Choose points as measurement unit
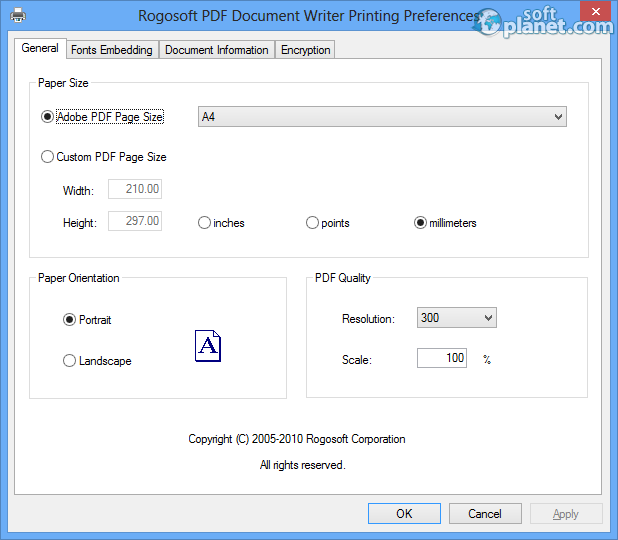Image resolution: width=618 pixels, height=540 pixels. [313, 223]
